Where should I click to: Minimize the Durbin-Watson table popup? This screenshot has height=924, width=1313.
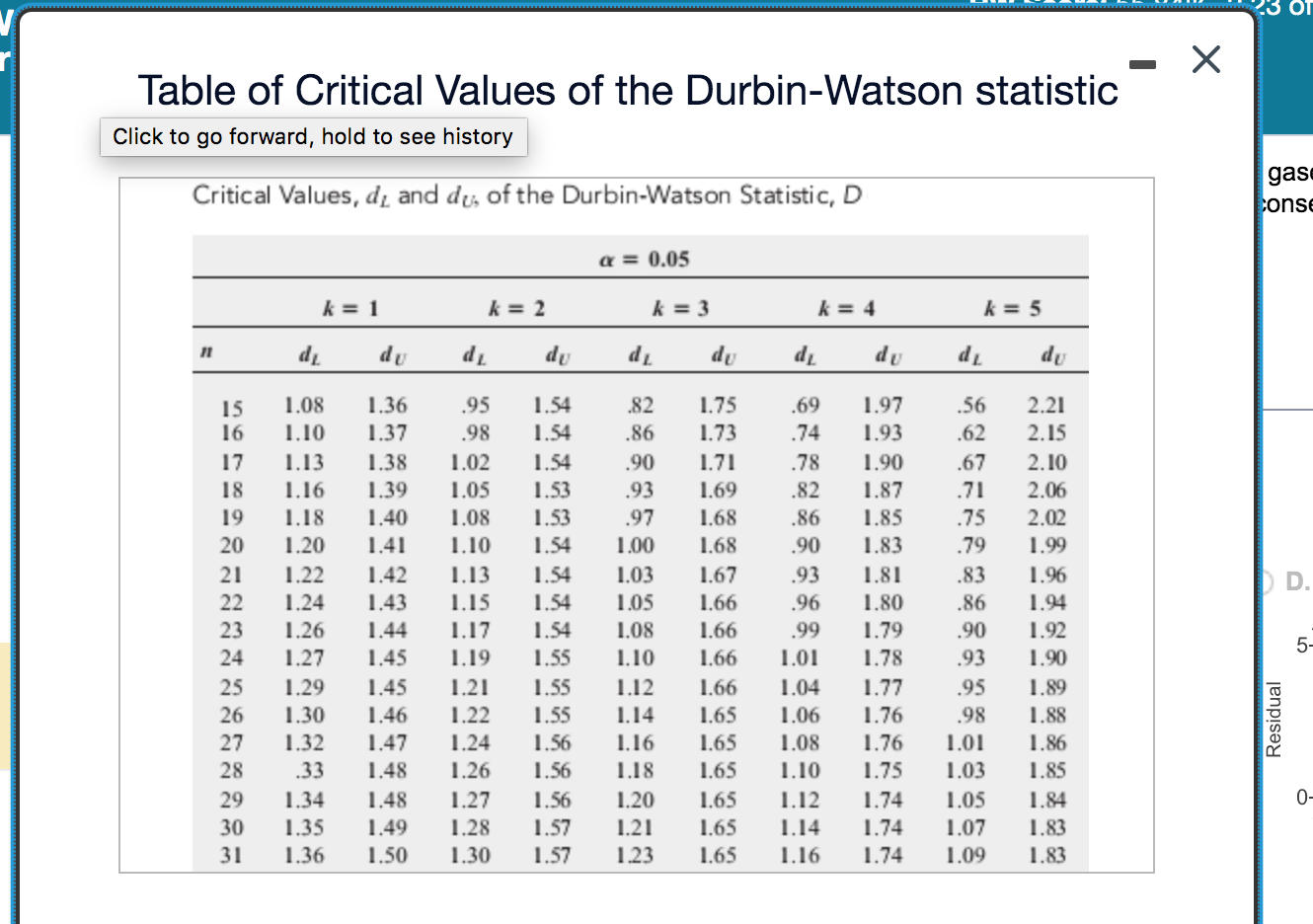coord(1142,65)
